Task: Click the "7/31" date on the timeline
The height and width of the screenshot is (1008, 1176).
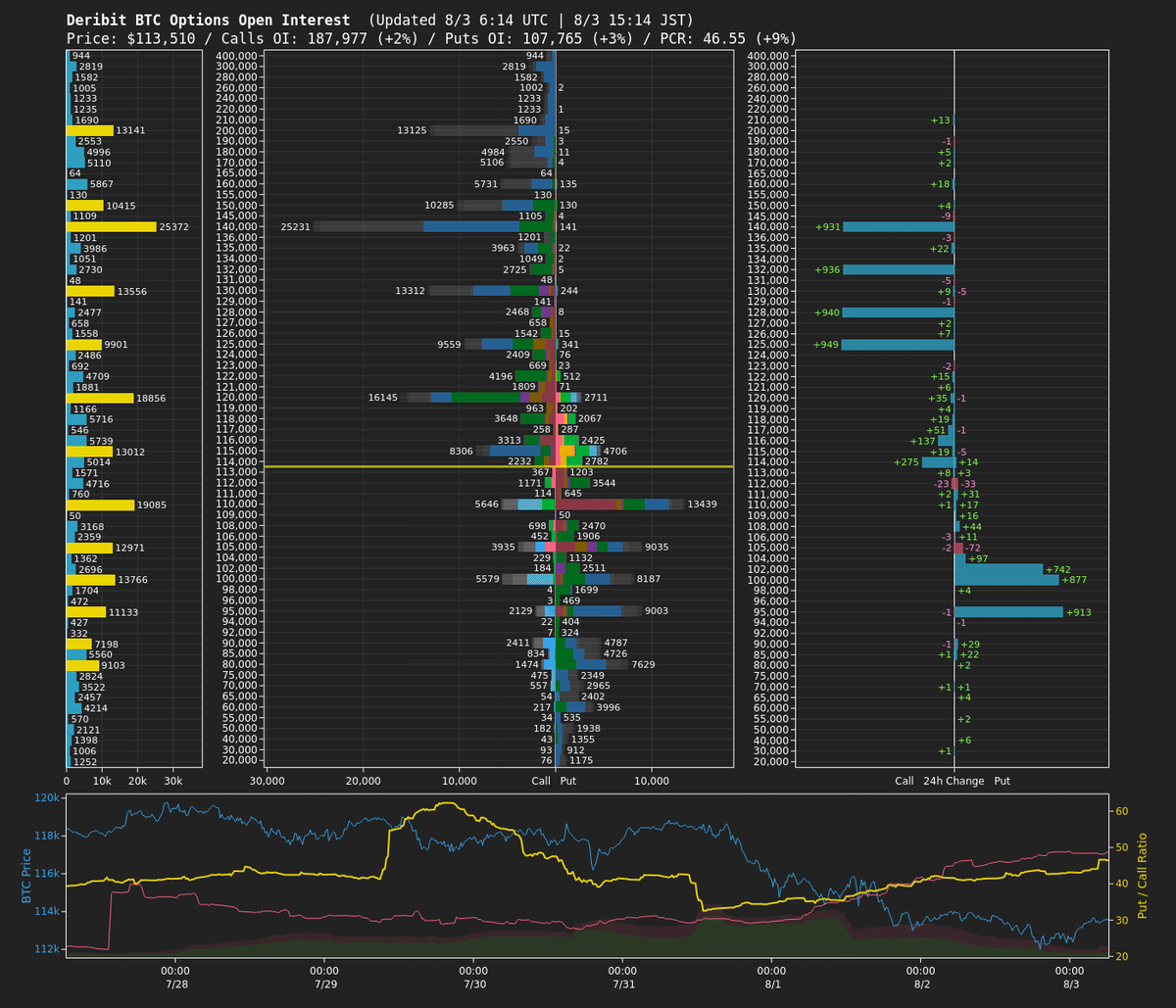Action: pyautogui.click(x=623, y=984)
